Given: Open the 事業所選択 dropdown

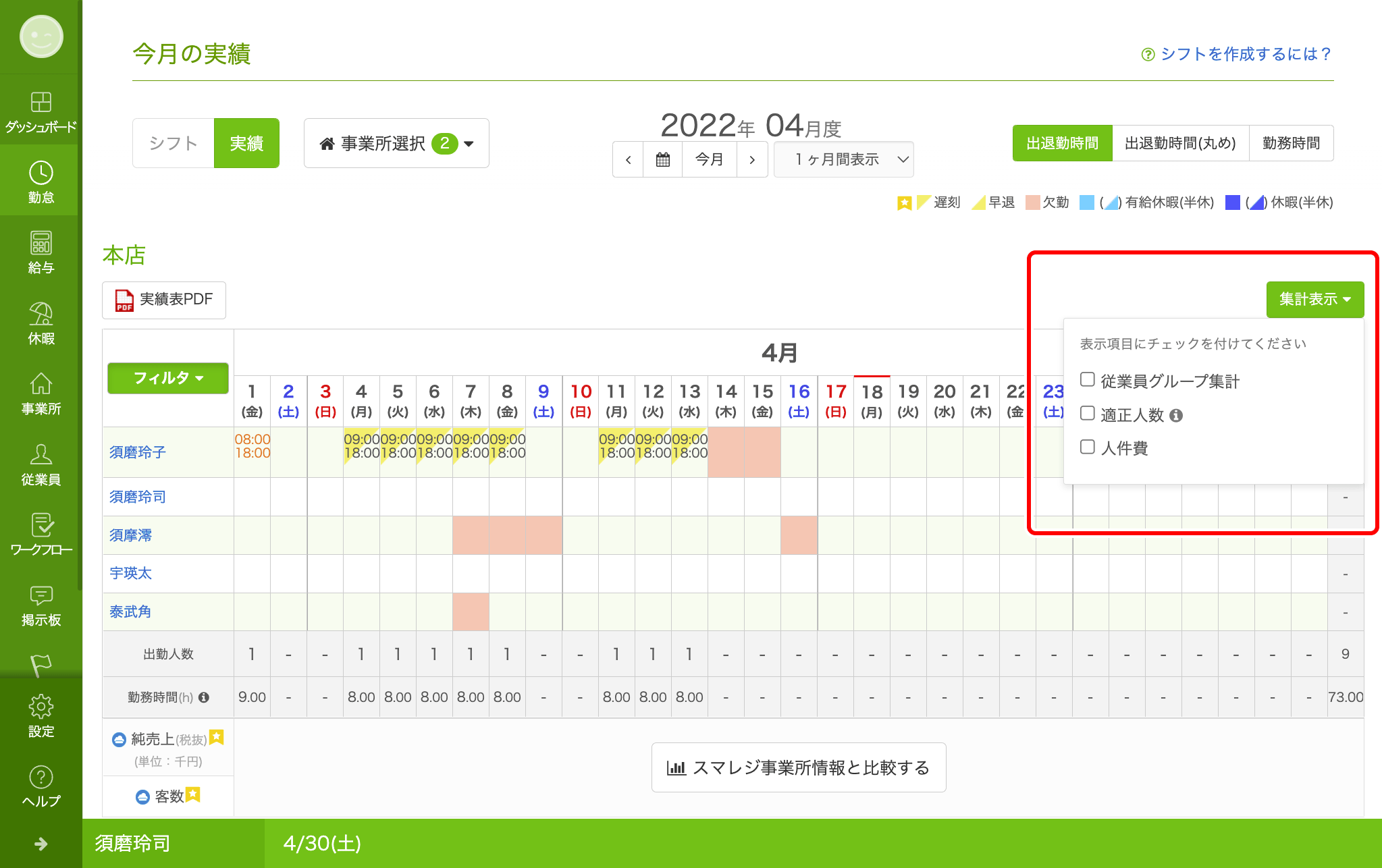Looking at the screenshot, I should point(396,143).
